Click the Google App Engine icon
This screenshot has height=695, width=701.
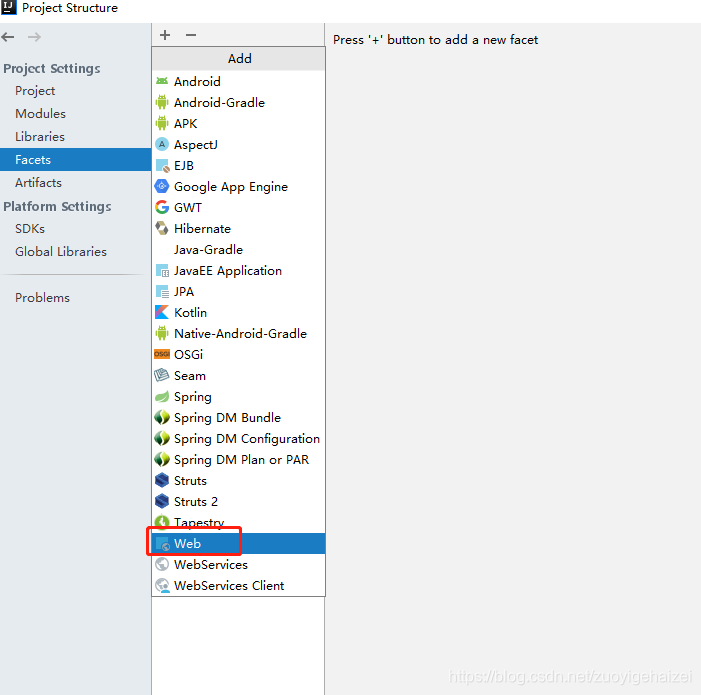pyautogui.click(x=162, y=186)
